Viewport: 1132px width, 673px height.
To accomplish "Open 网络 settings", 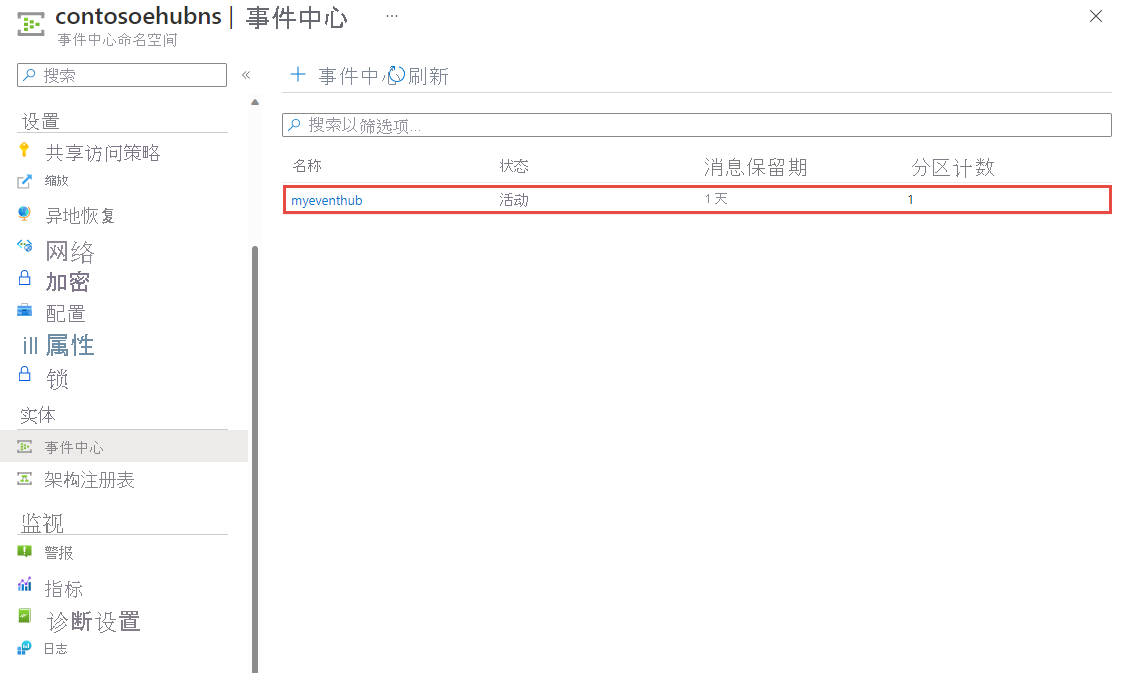I will pyautogui.click(x=70, y=252).
